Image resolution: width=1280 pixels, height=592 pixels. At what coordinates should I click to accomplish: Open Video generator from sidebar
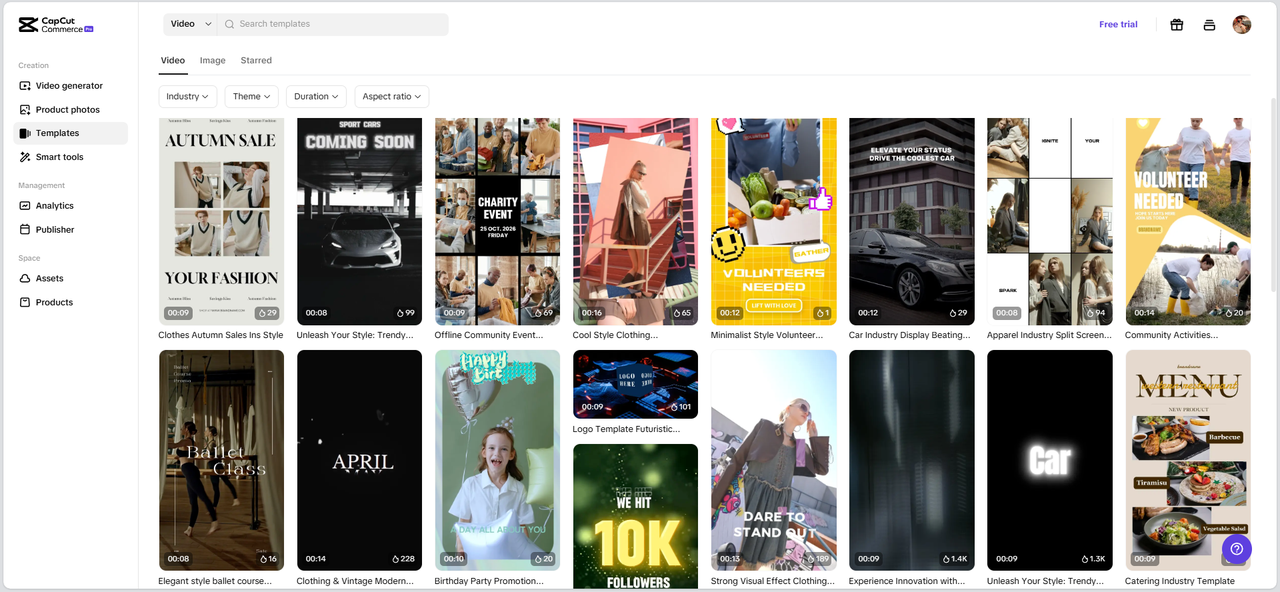coord(69,86)
